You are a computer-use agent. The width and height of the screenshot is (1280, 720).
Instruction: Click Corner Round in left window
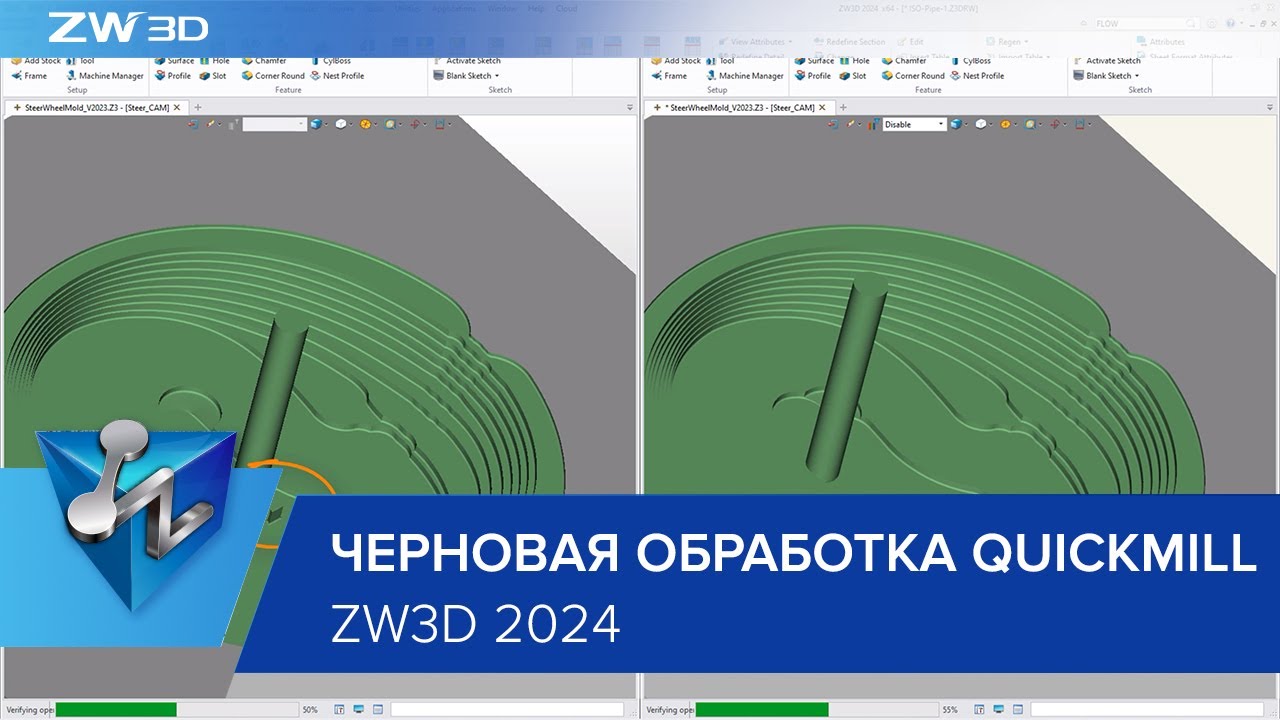pyautogui.click(x=273, y=76)
